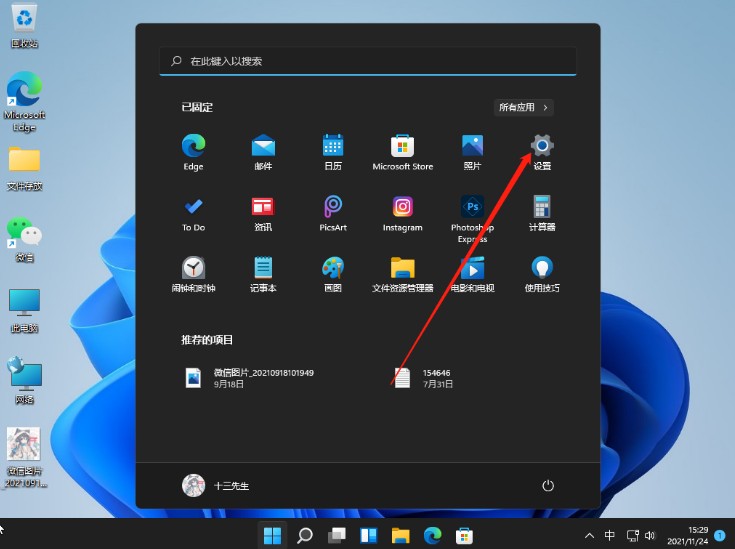735x549 pixels.
Task: Select the 网络 network desktop icon
Action: click(24, 381)
